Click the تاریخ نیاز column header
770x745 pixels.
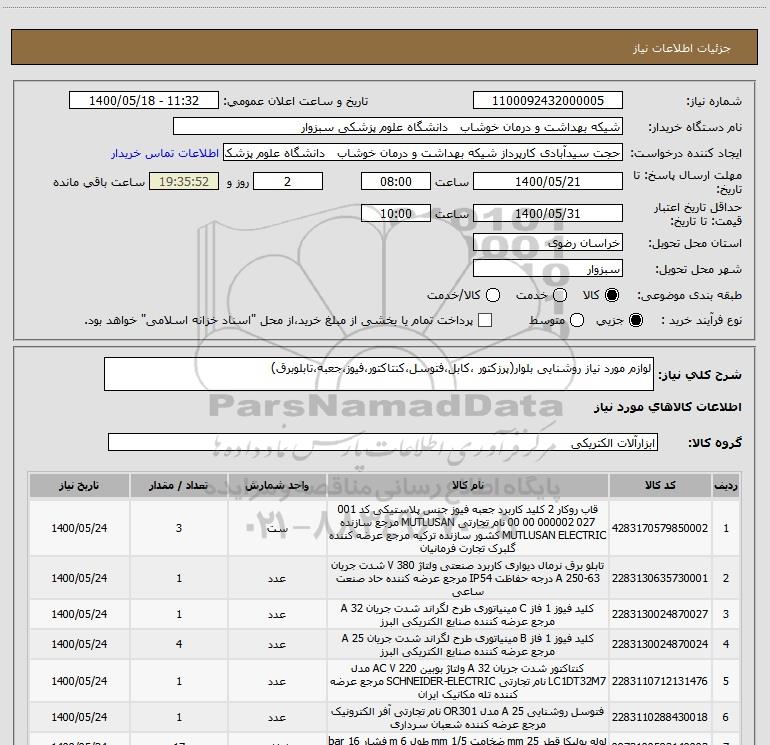79,486
